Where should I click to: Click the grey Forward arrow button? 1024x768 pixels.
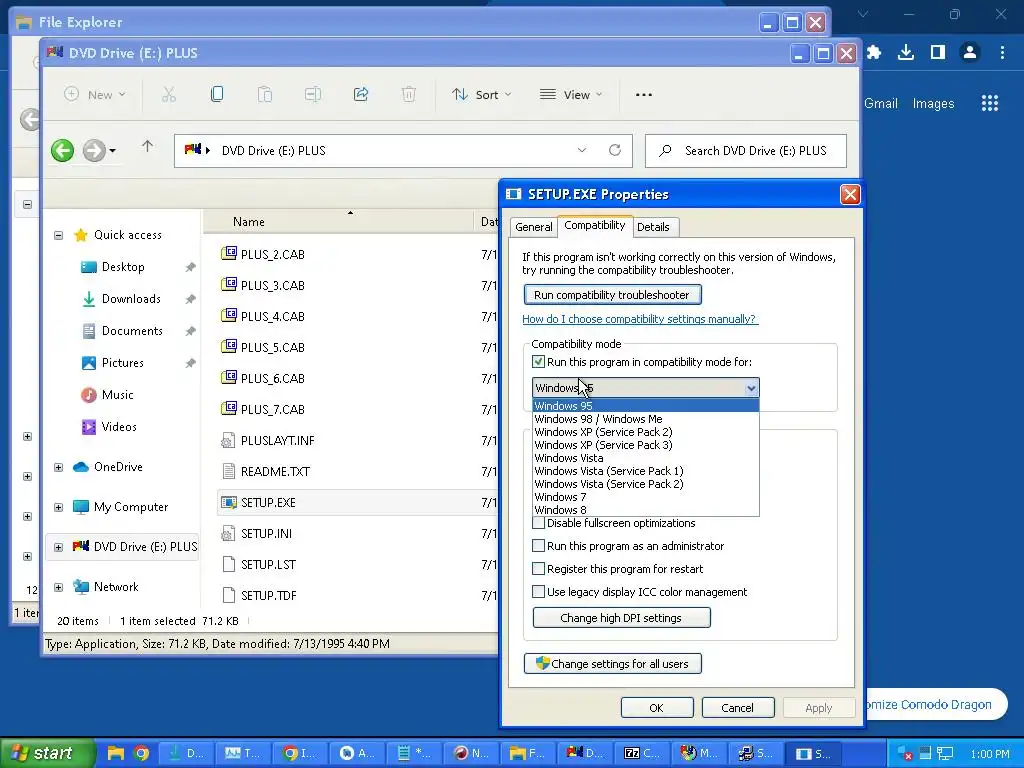pos(94,151)
